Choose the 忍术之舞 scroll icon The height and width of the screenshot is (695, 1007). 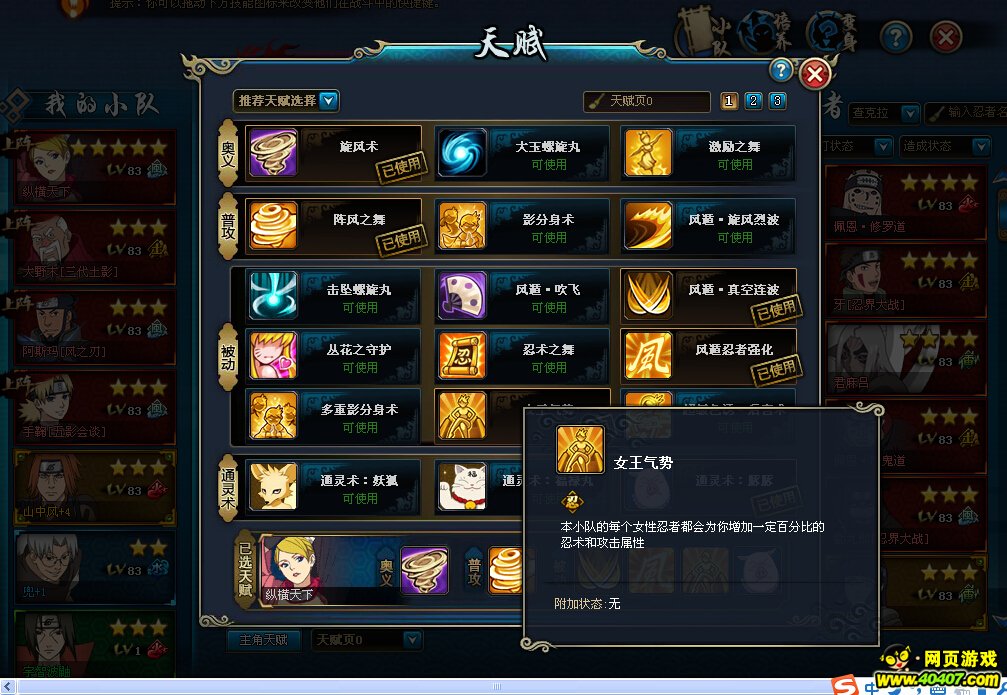click(x=462, y=355)
